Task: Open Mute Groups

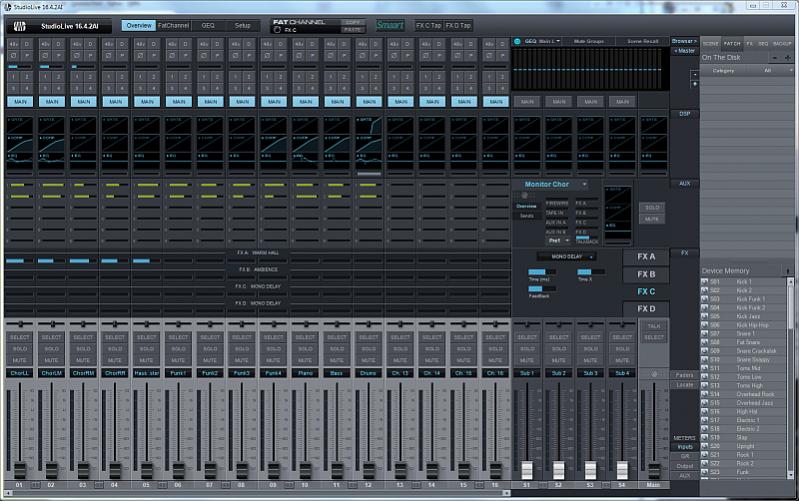Action: point(589,41)
